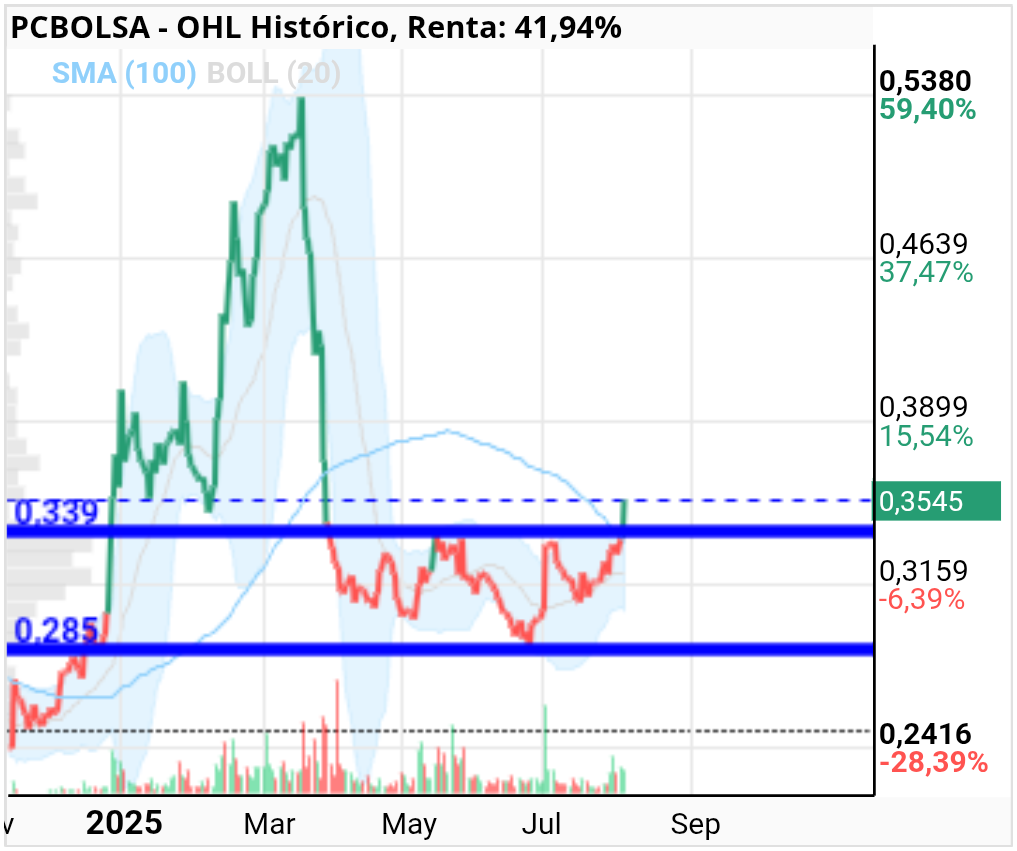Click the 0,2416 low price label
The height and width of the screenshot is (851, 1017).
925,734
